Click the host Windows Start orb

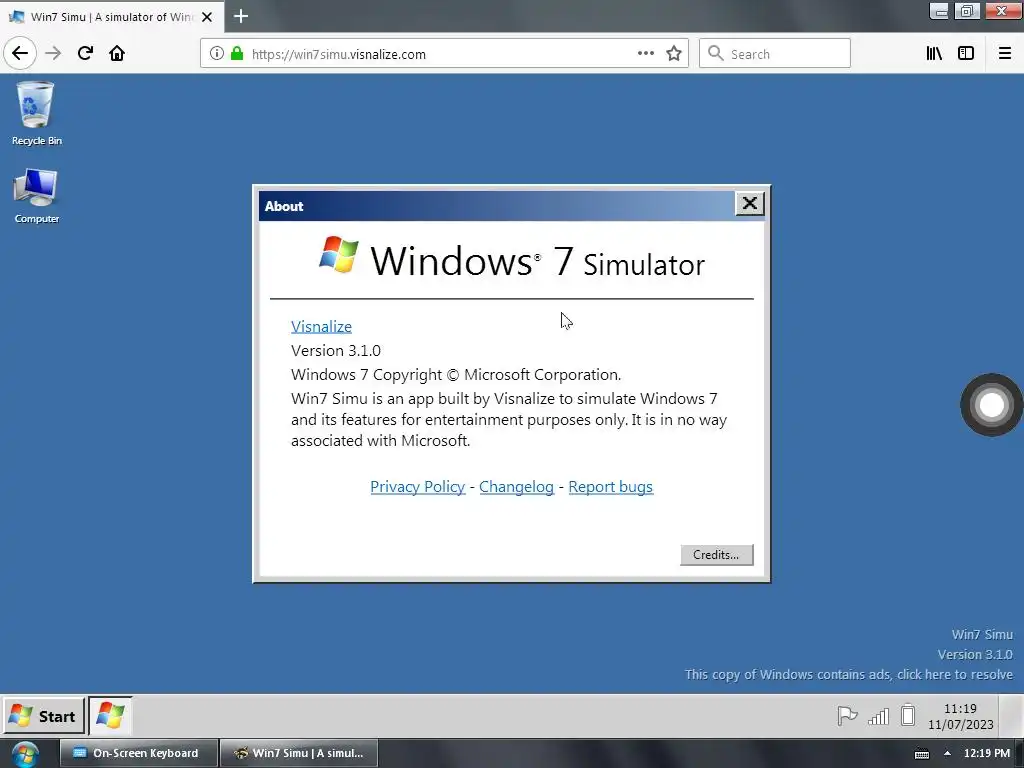click(25, 754)
